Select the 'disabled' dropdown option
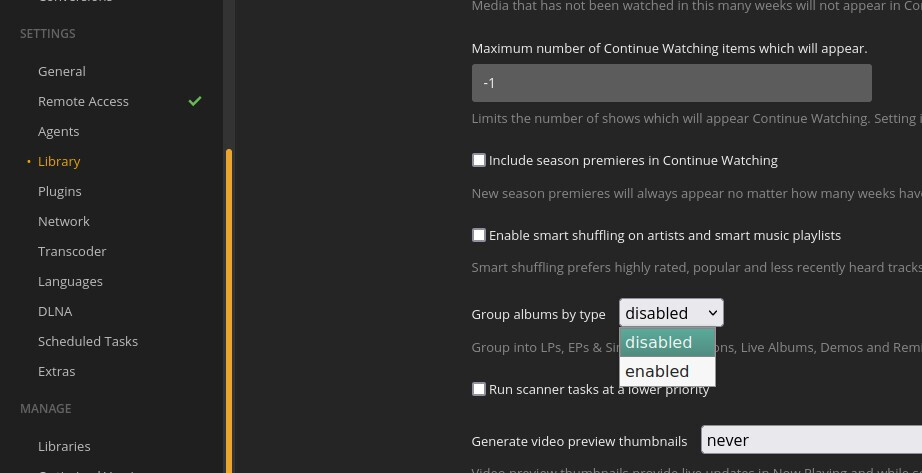This screenshot has height=473, width=922. 659,342
